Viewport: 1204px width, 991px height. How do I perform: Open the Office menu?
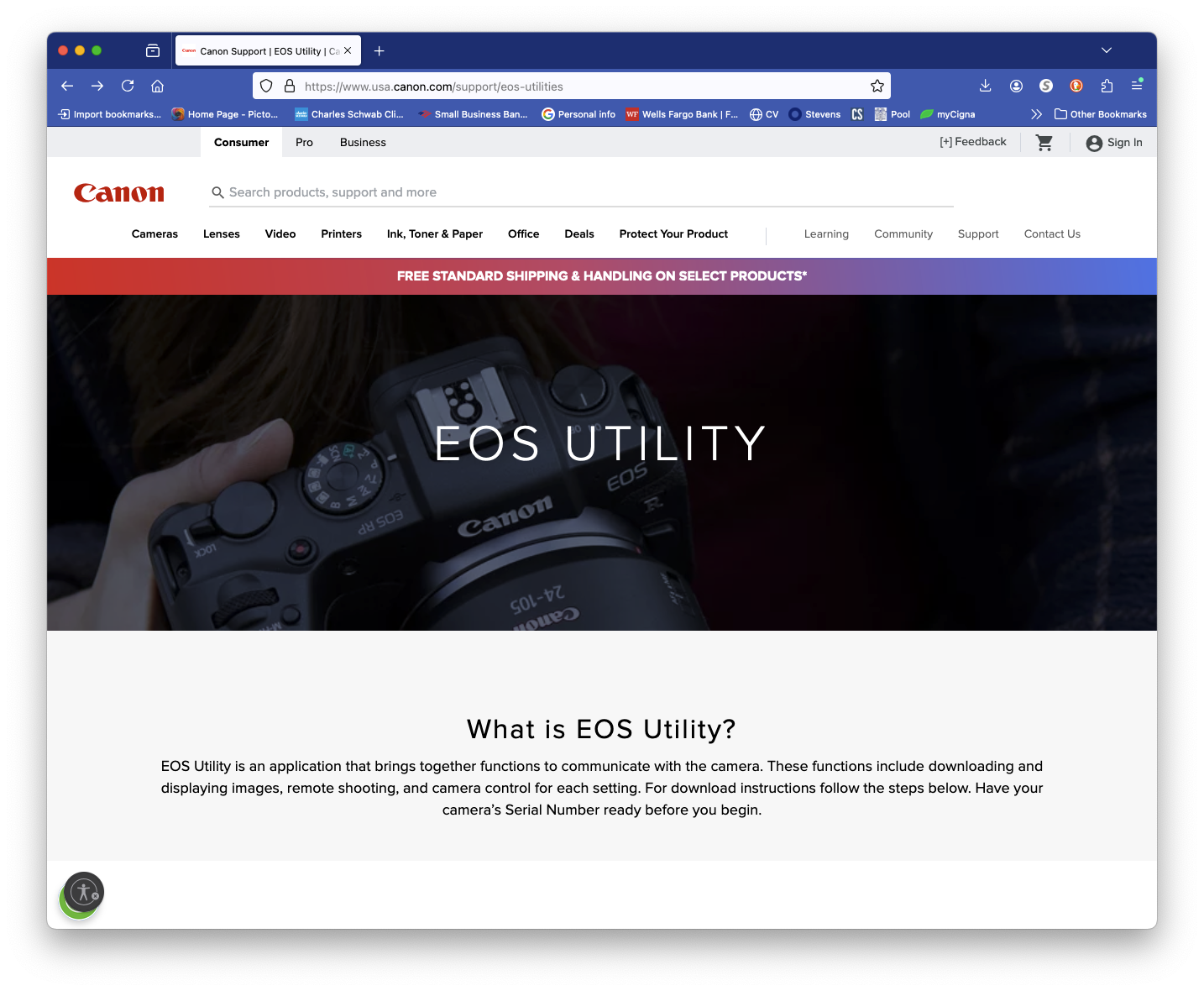(524, 234)
